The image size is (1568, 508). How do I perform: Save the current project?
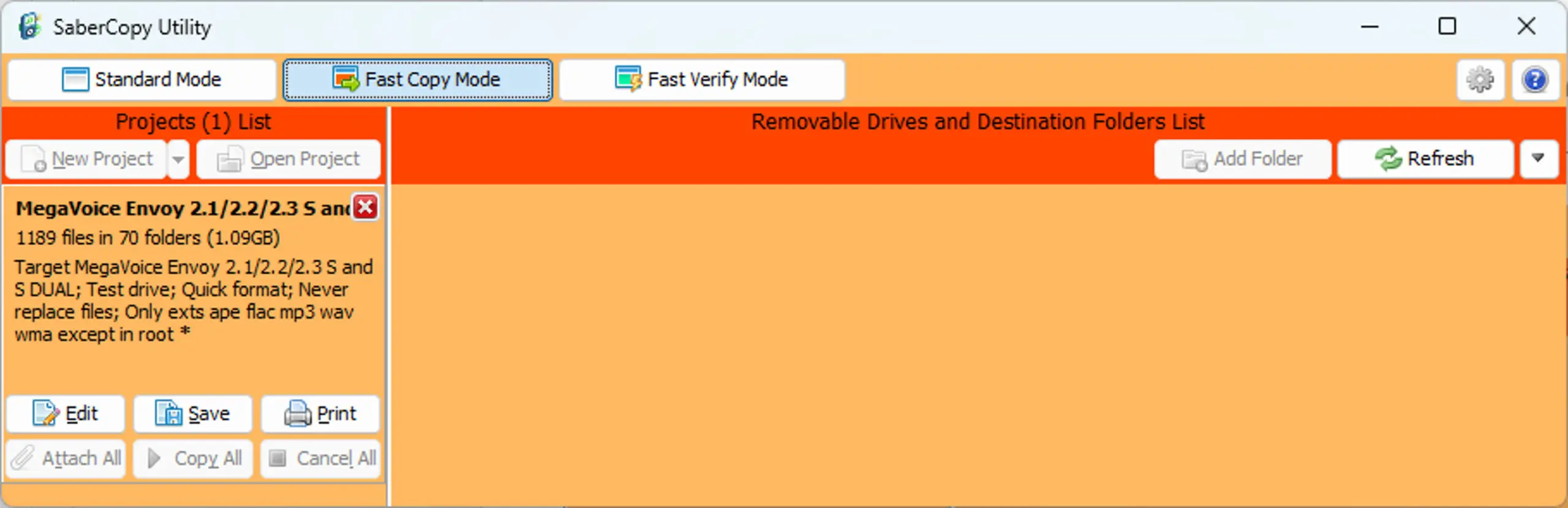193,414
